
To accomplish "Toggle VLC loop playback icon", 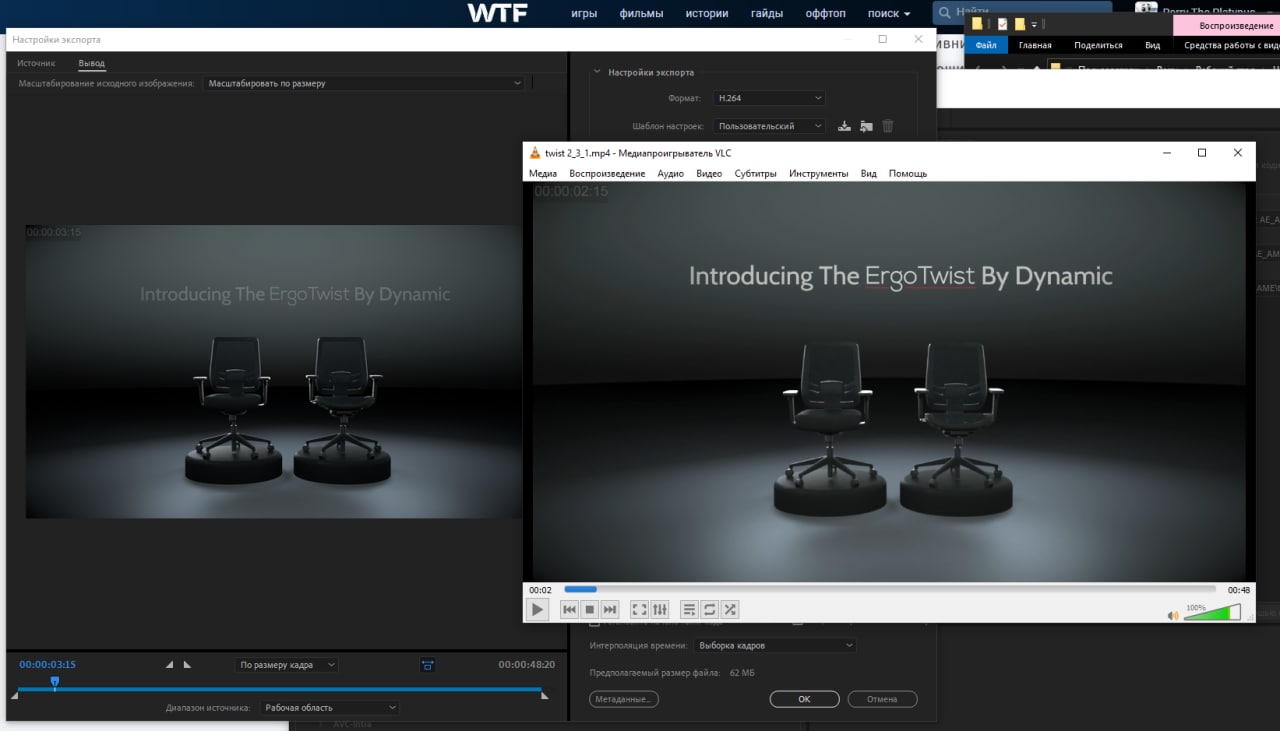I will click(710, 609).
